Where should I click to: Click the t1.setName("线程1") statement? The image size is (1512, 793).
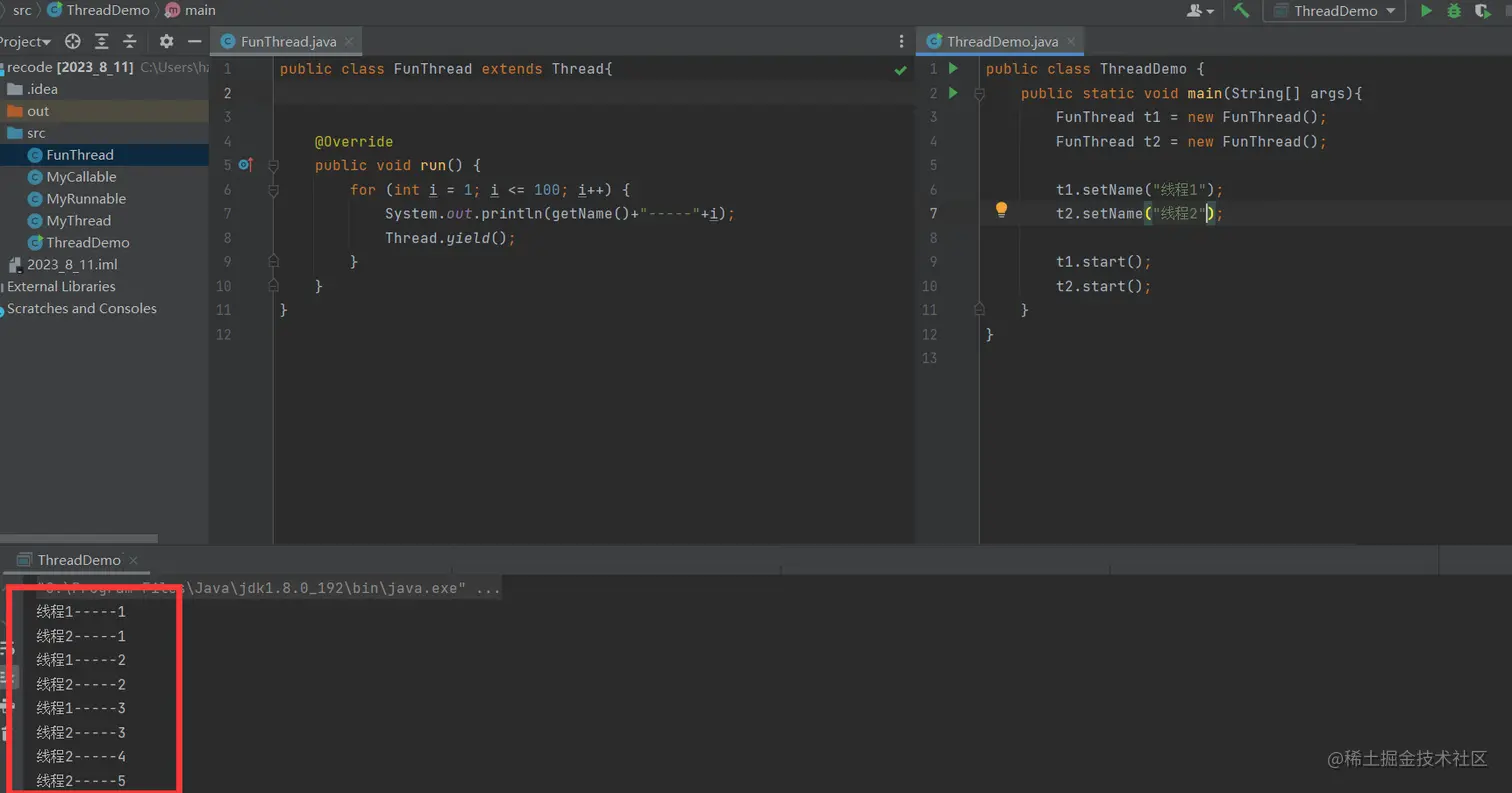tap(1140, 190)
